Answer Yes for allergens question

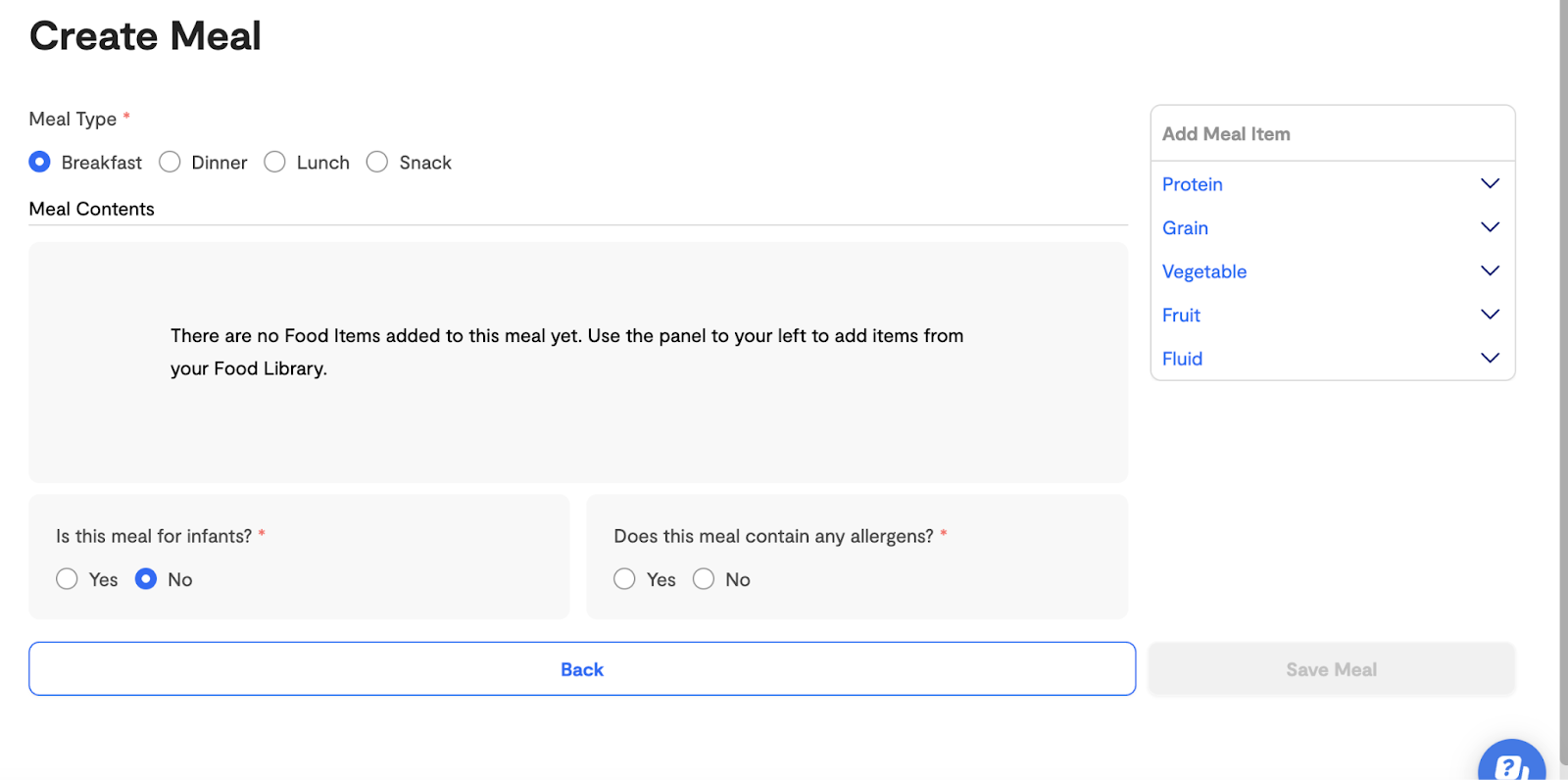pos(624,579)
